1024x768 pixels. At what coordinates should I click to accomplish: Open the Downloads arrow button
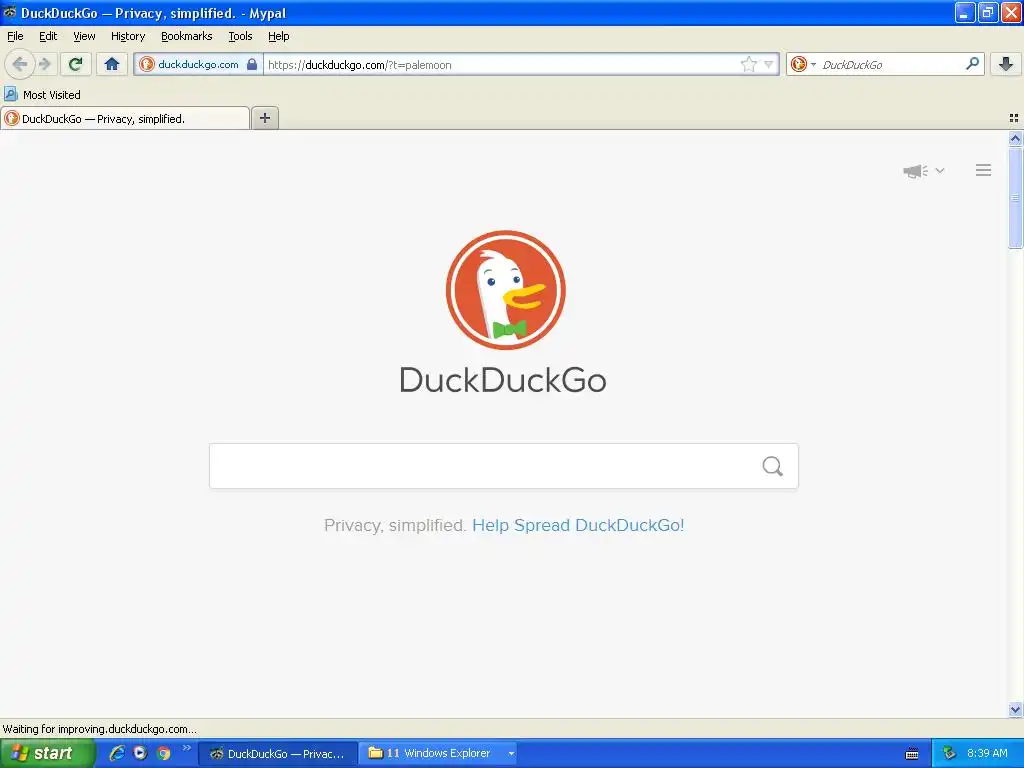1005,64
